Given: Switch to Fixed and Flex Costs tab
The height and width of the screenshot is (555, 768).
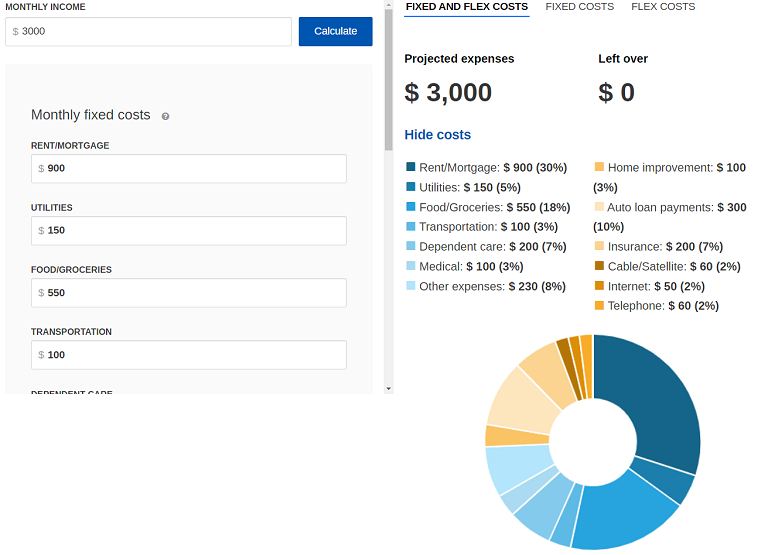Looking at the screenshot, I should 467,7.
